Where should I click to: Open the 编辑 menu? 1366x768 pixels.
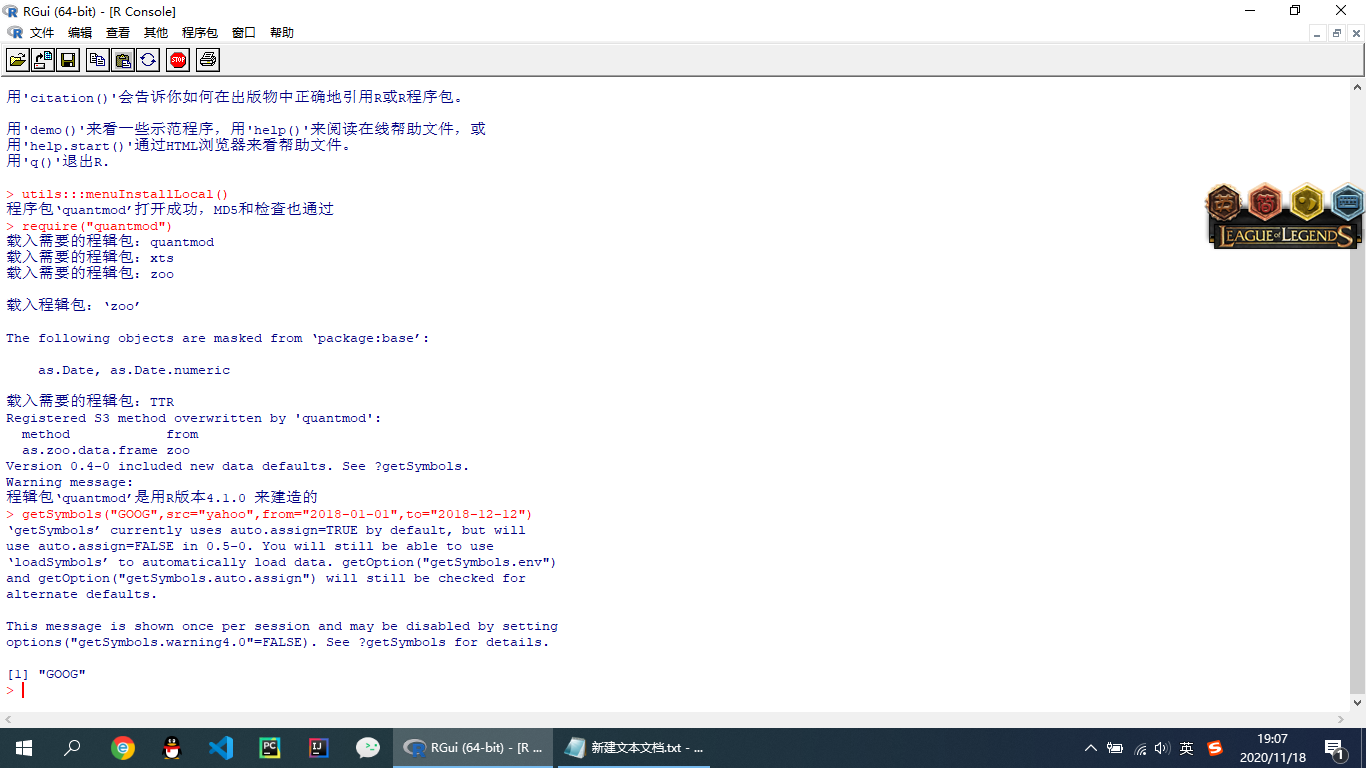point(80,33)
